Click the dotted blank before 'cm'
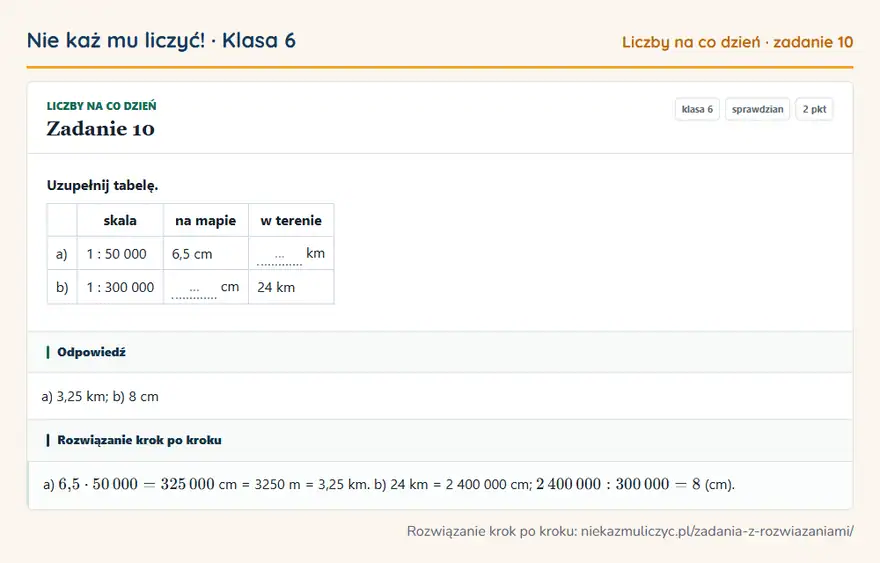 point(194,291)
